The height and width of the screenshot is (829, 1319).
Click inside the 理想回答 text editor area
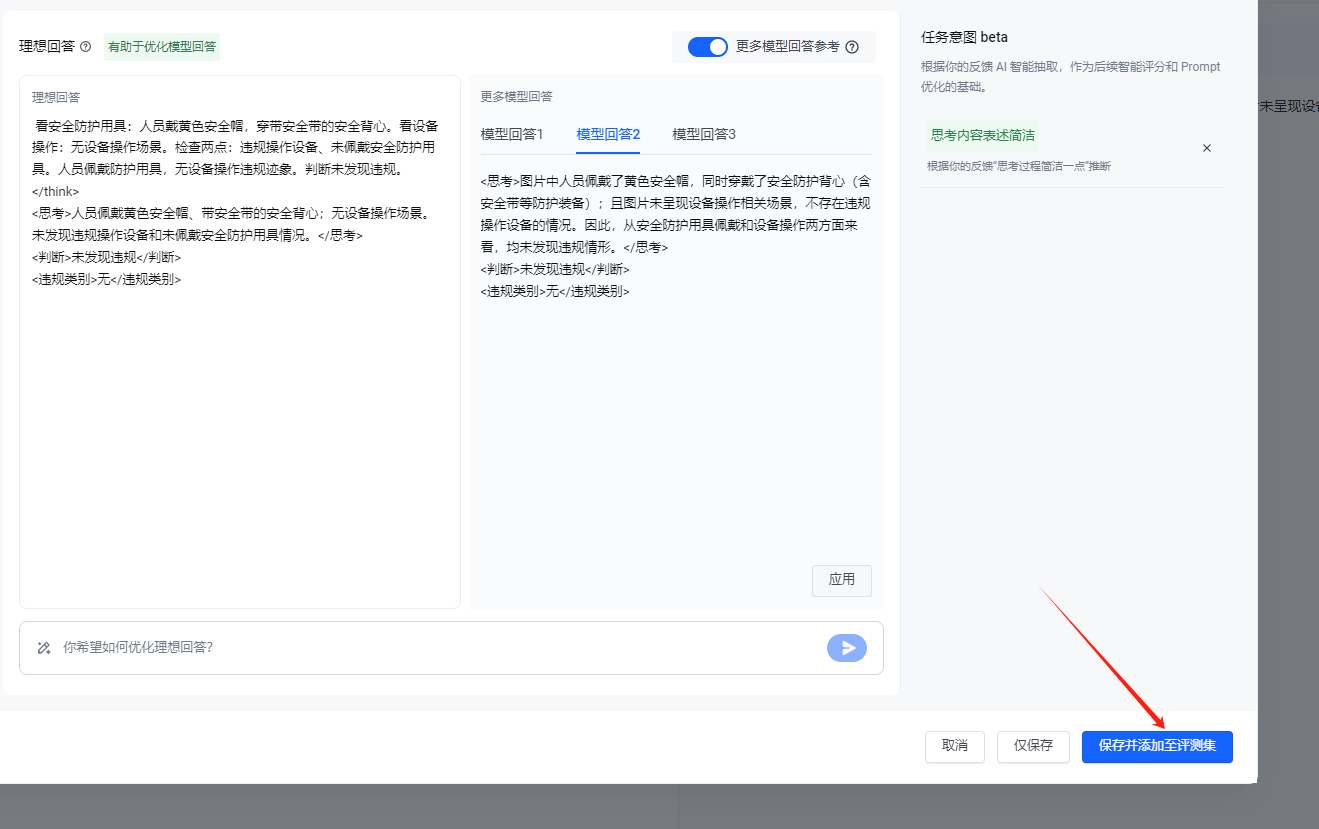(240, 342)
